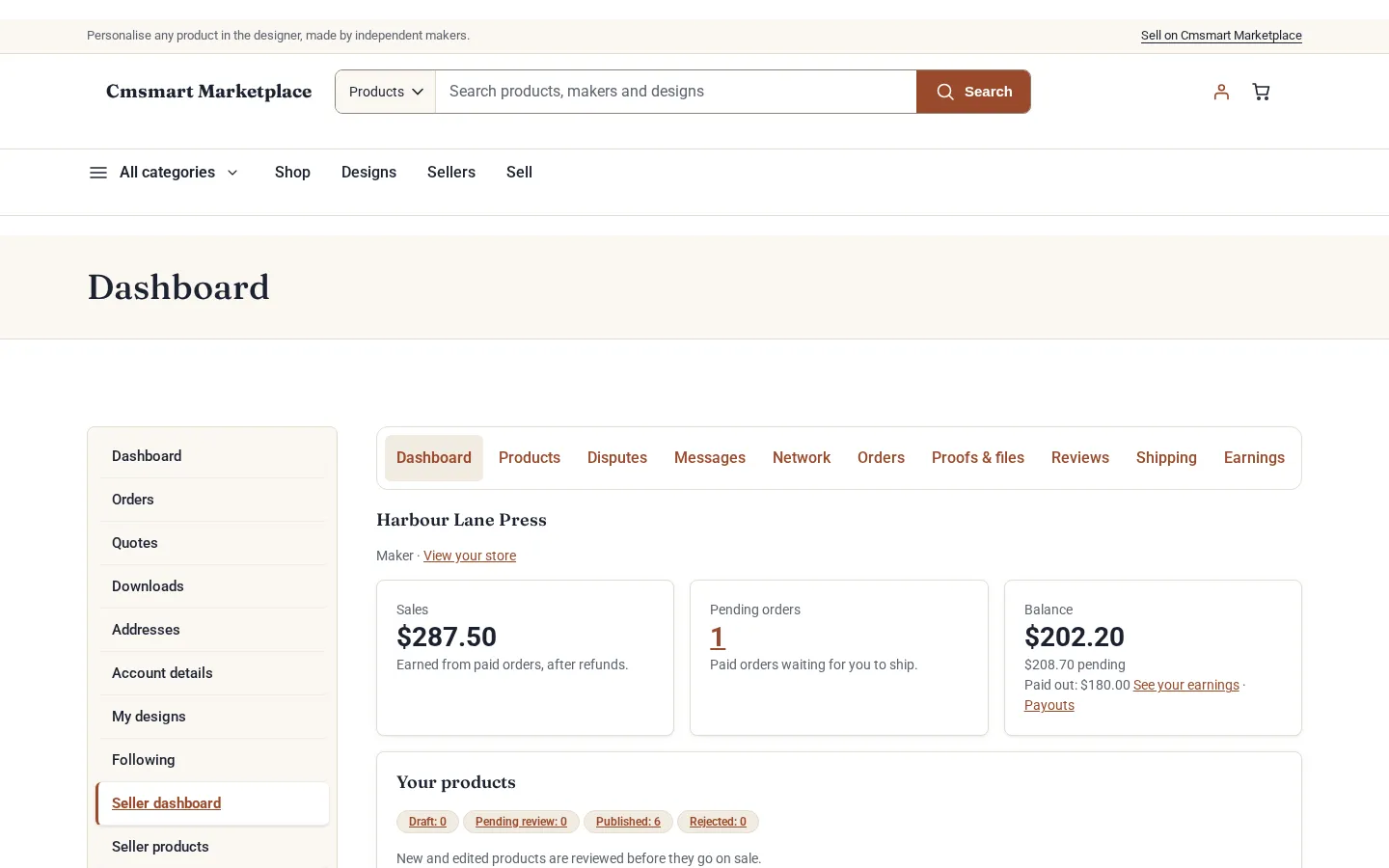1389x868 pixels.
Task: Select the Dashboard tab in seller tabs
Action: [434, 458]
